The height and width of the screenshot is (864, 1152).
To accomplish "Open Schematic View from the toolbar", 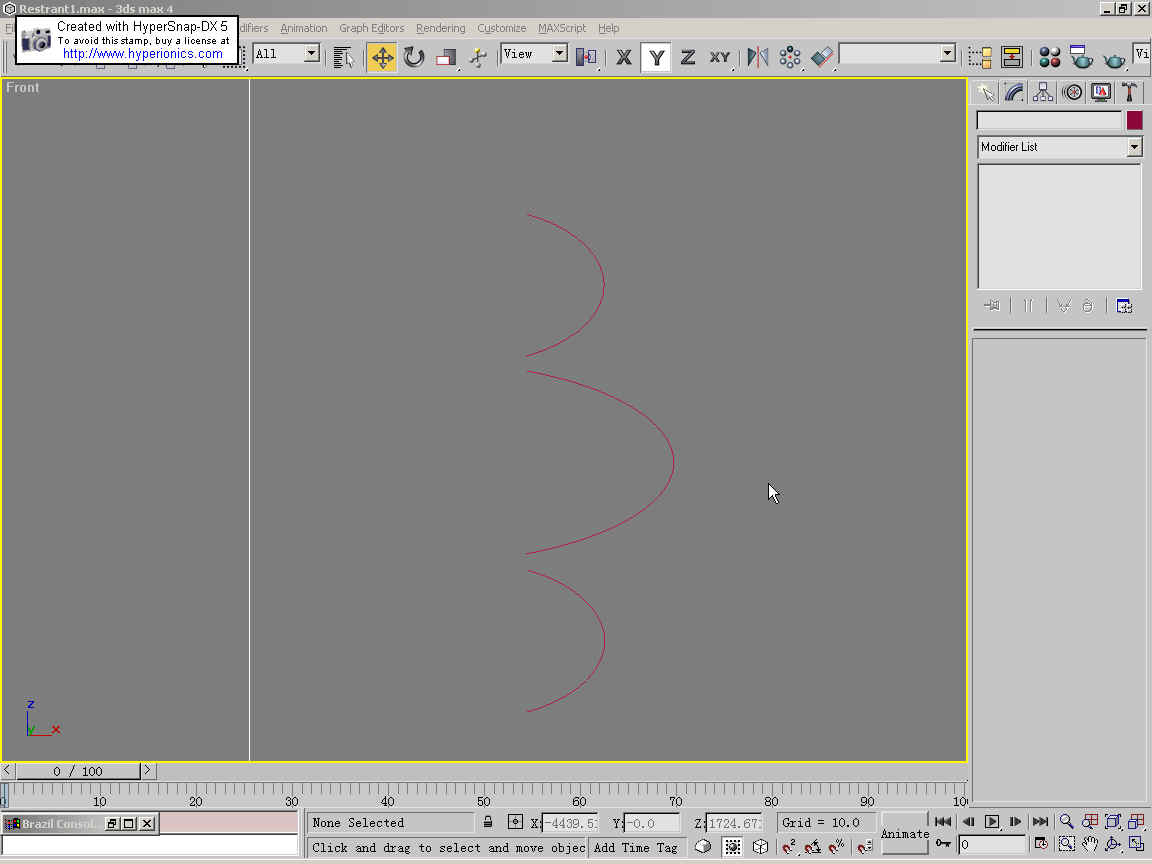I will pos(1012,57).
